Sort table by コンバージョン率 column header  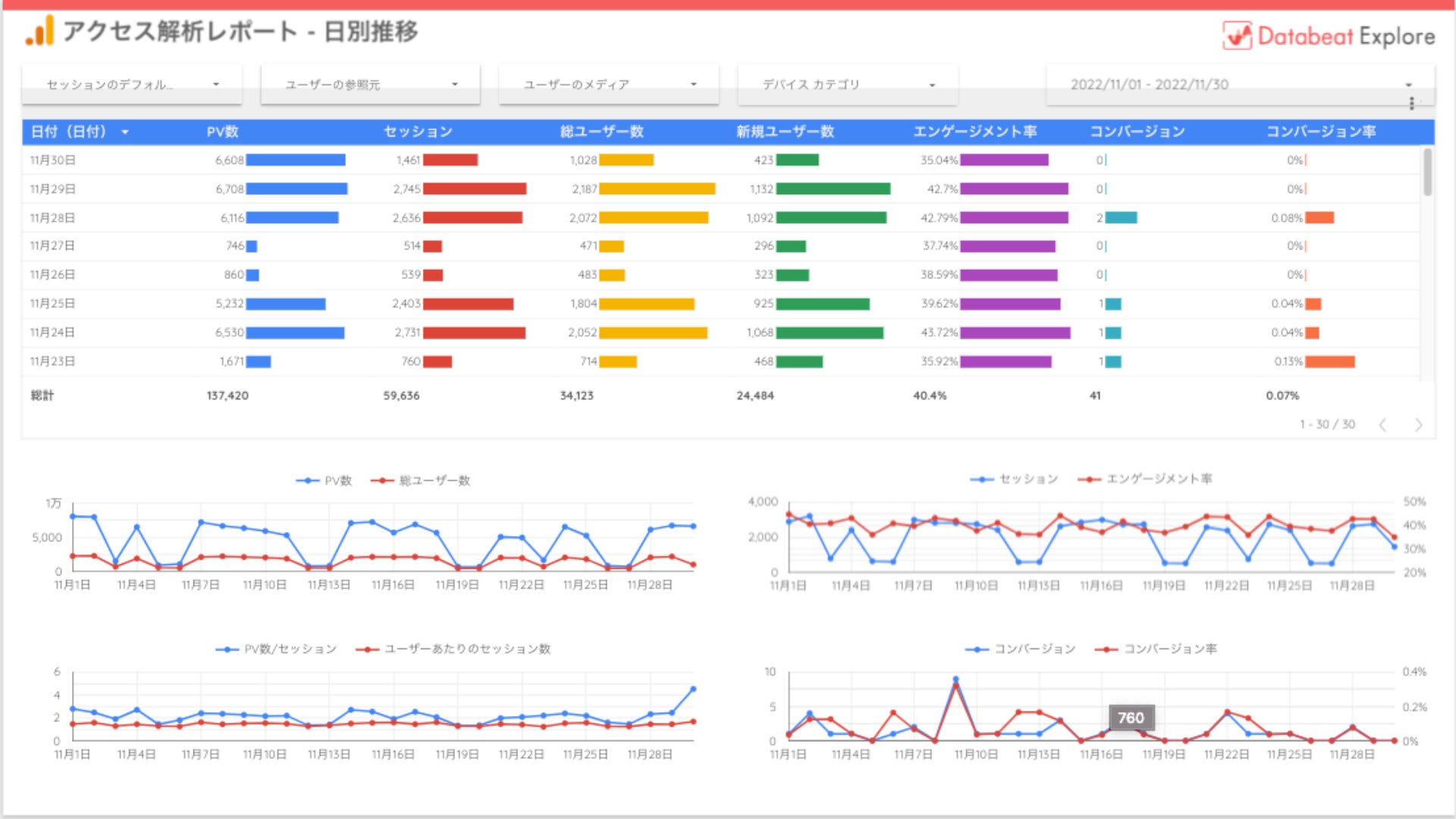tap(1320, 132)
